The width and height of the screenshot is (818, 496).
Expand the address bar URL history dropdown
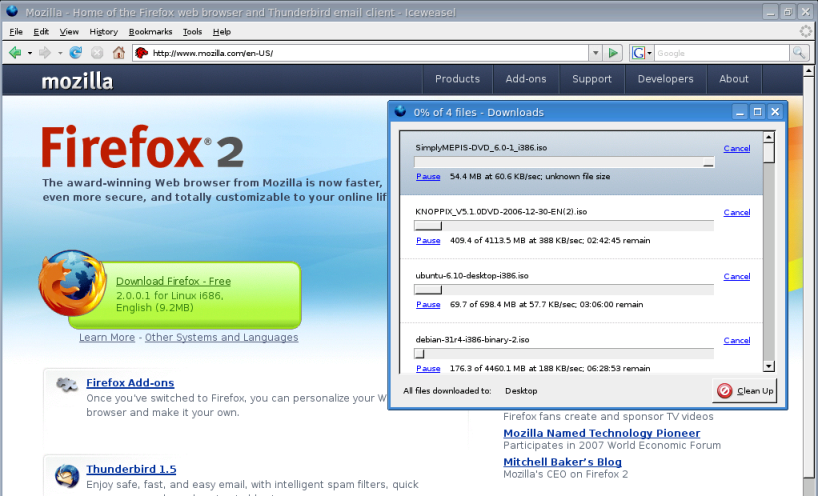pyautogui.click(x=595, y=53)
